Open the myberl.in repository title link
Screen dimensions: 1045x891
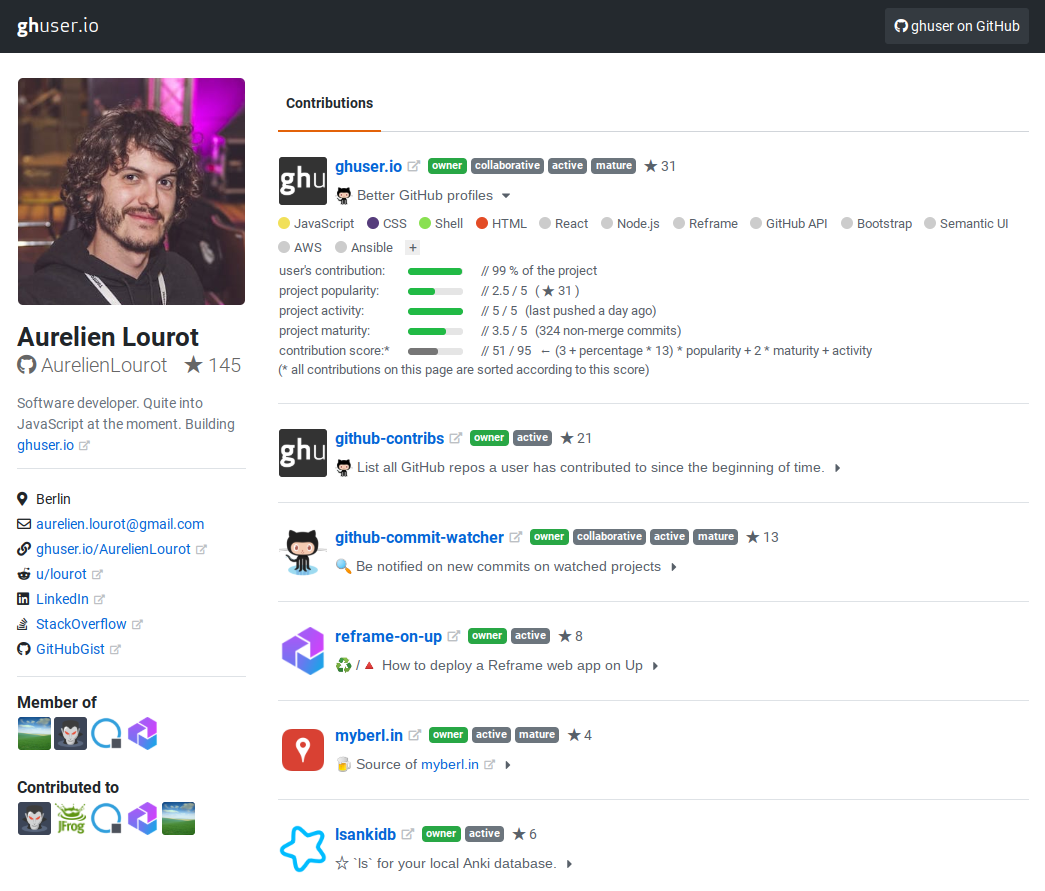pyautogui.click(x=369, y=735)
